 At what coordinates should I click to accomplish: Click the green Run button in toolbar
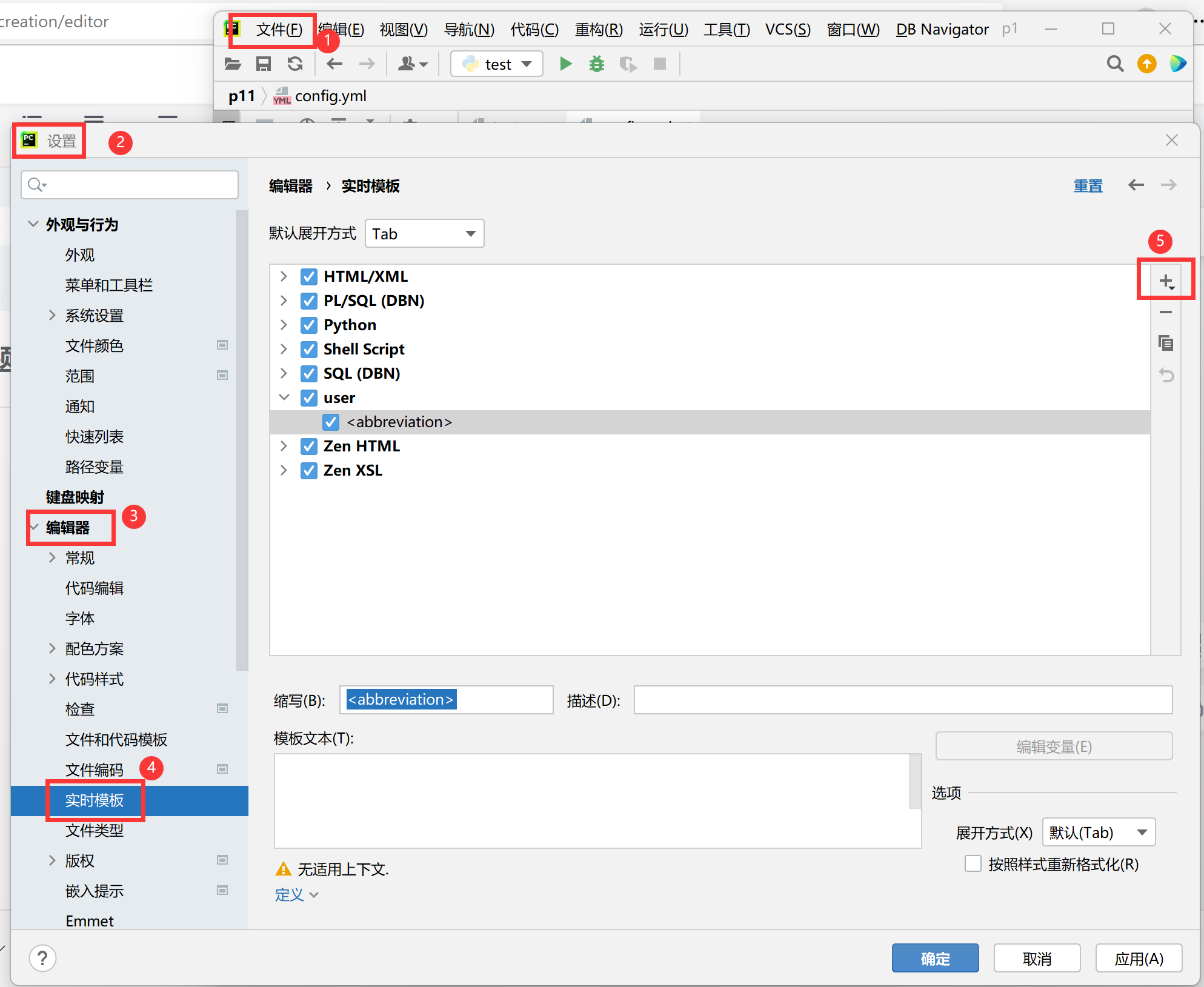coord(565,64)
